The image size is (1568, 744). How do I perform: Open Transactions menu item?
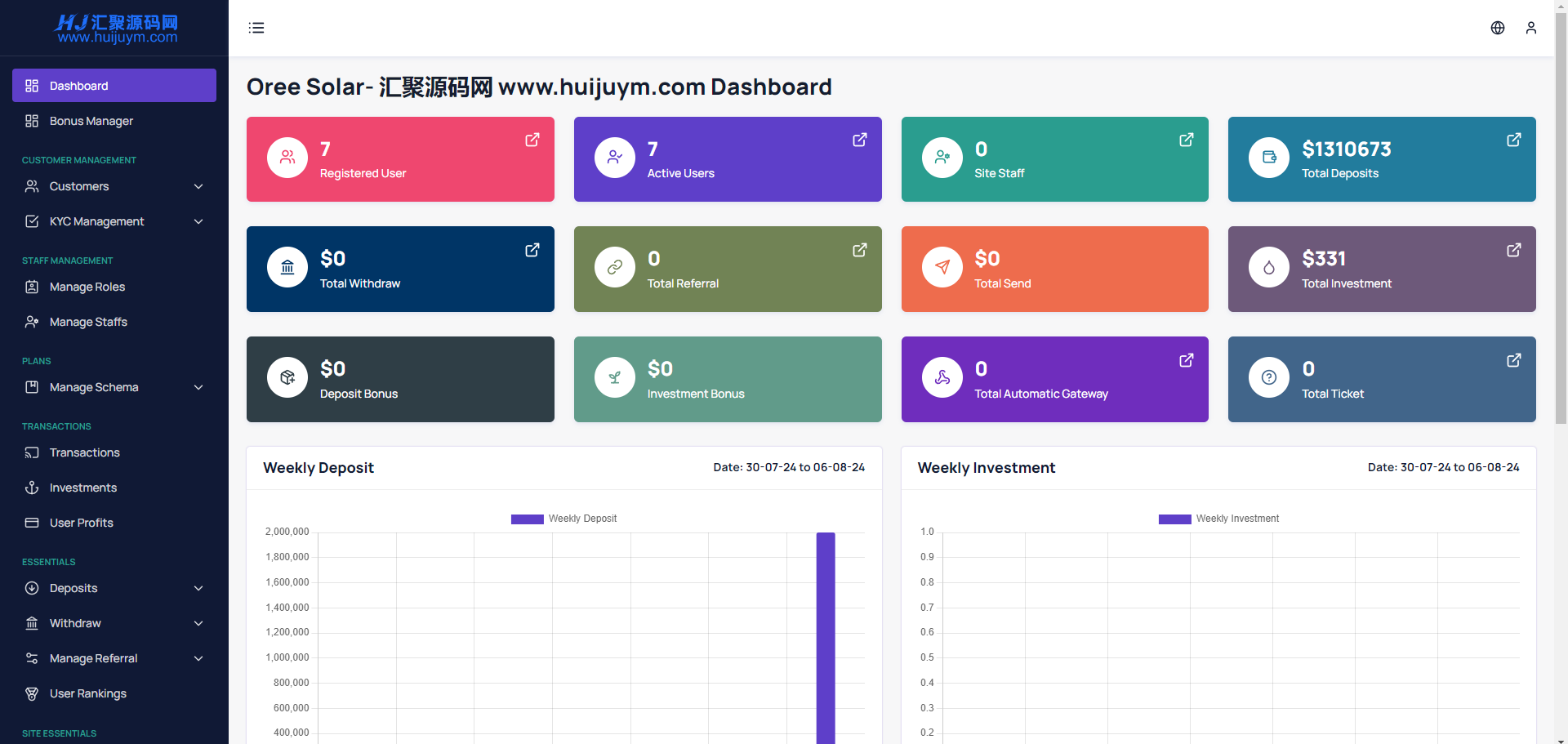114,452
